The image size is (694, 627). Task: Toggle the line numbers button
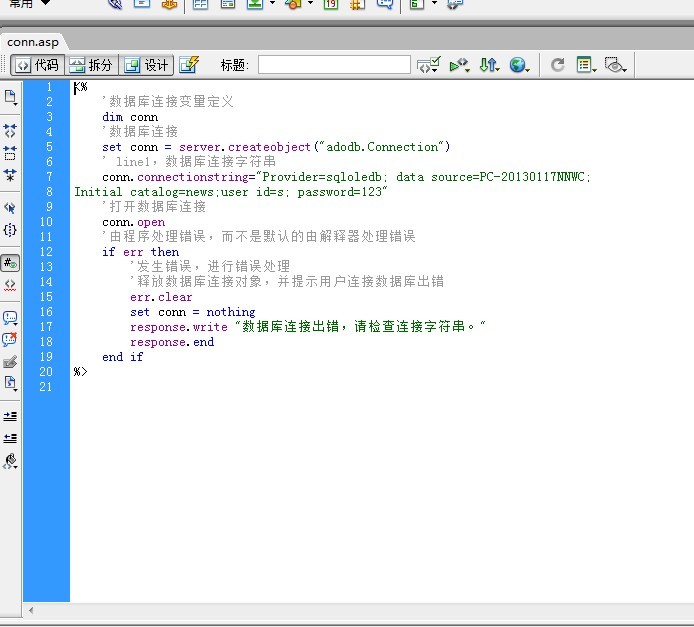click(10, 263)
